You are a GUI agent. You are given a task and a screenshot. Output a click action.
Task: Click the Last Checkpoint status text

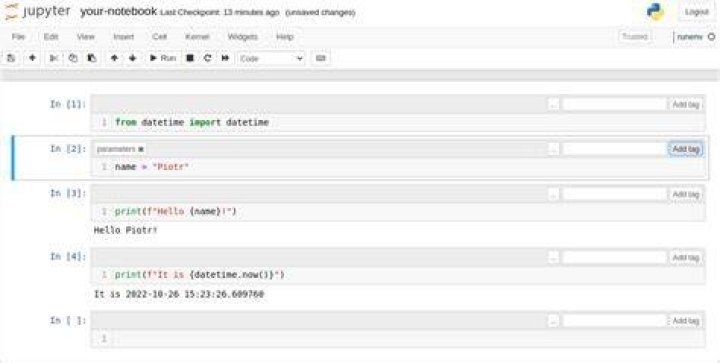click(x=219, y=12)
